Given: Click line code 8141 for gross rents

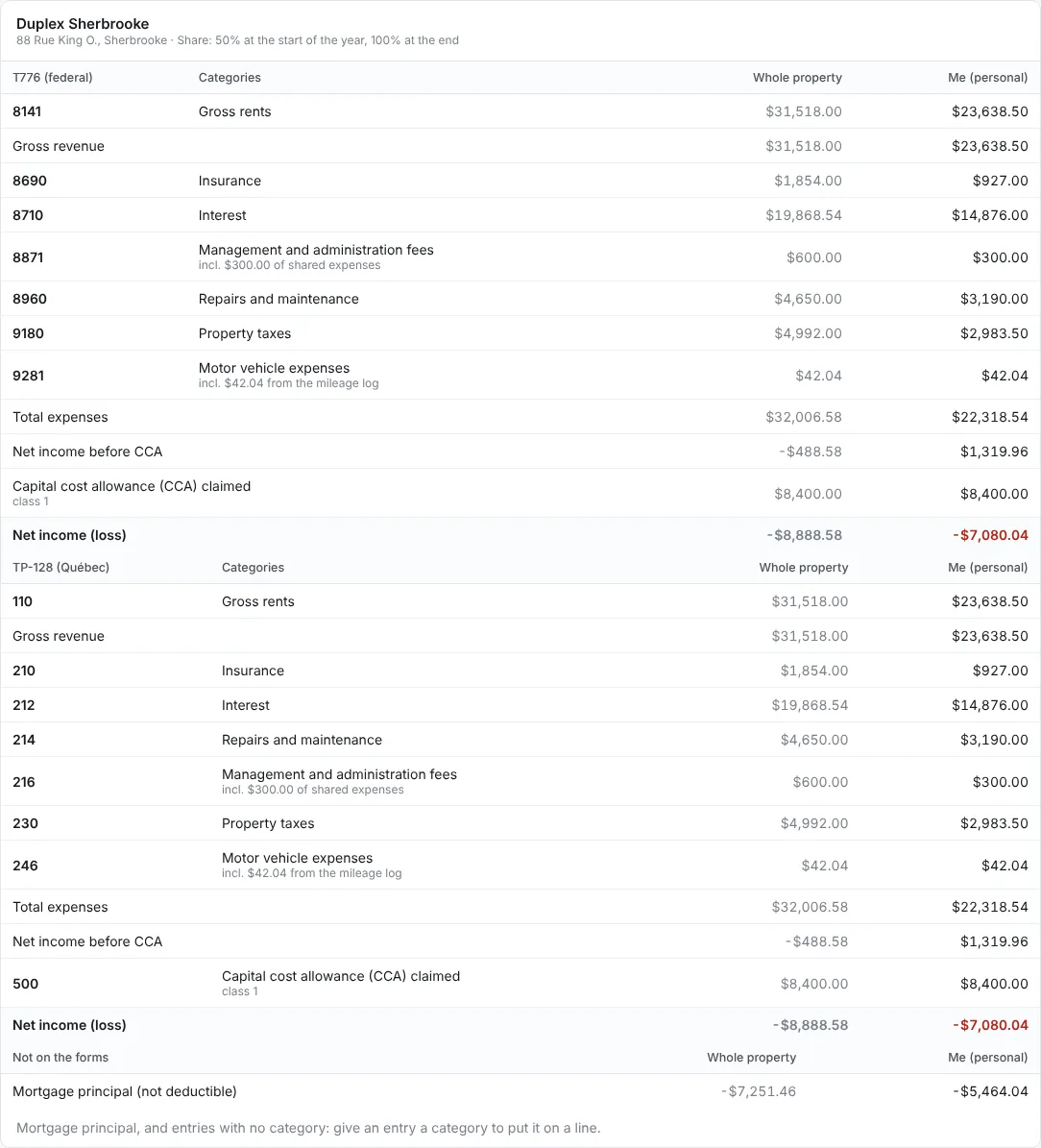Looking at the screenshot, I should pyautogui.click(x=27, y=111).
